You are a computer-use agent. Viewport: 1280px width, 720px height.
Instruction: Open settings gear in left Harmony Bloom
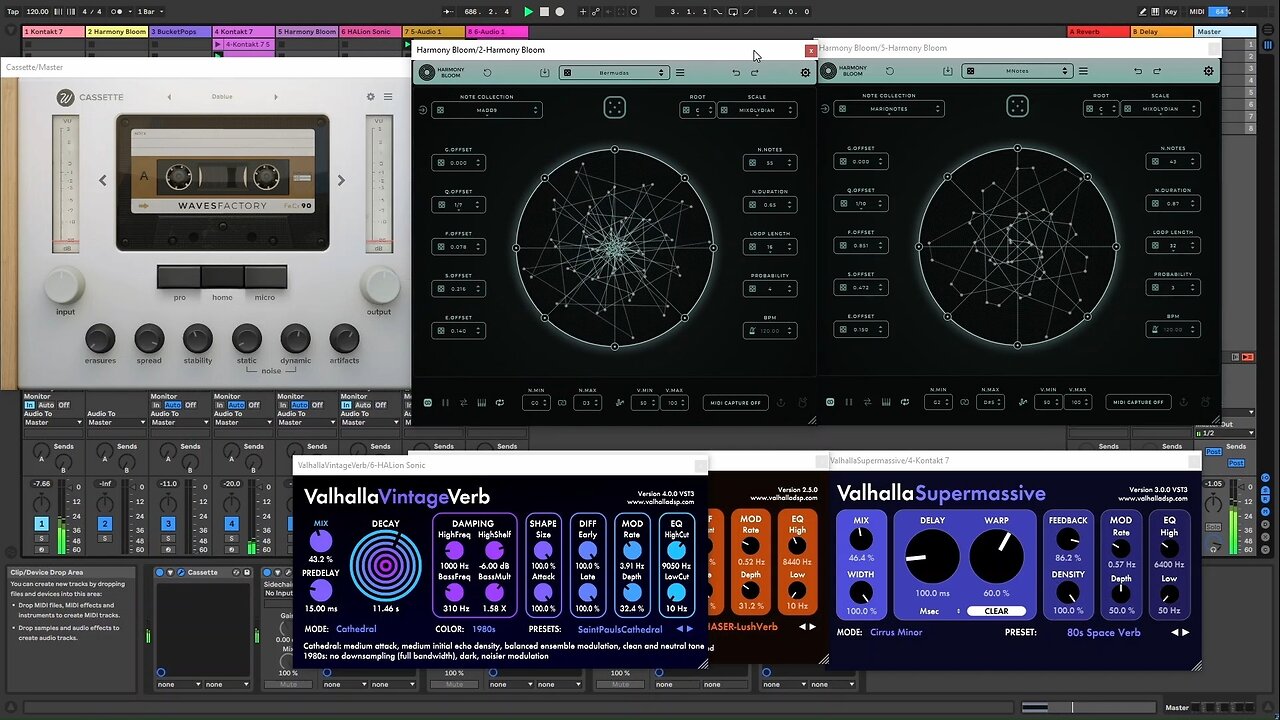[805, 72]
